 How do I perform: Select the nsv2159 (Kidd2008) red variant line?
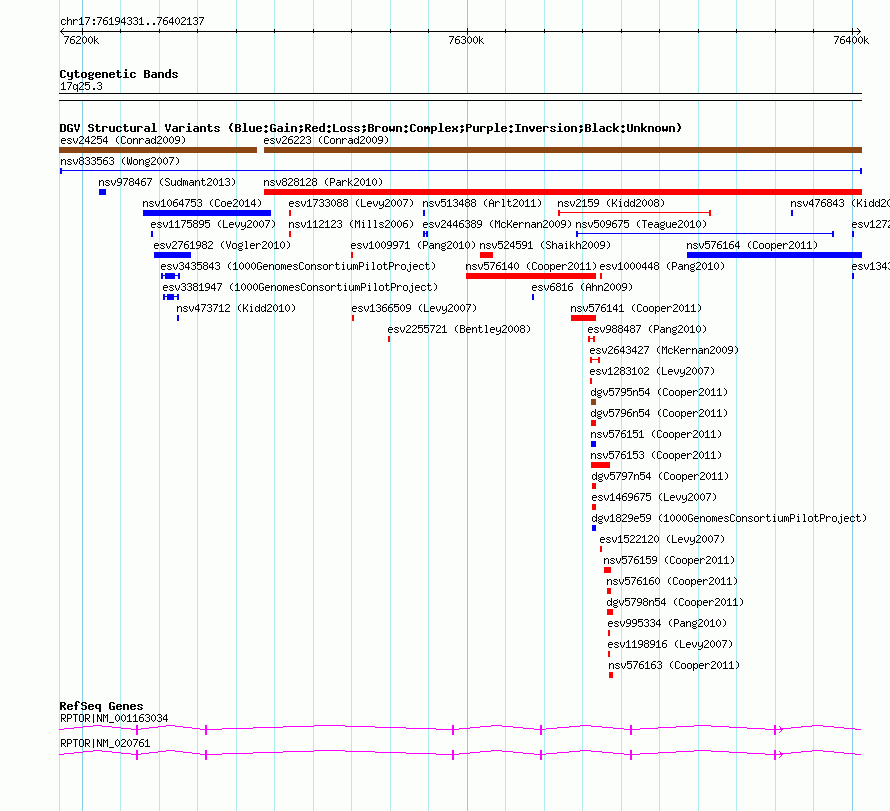tap(634, 213)
